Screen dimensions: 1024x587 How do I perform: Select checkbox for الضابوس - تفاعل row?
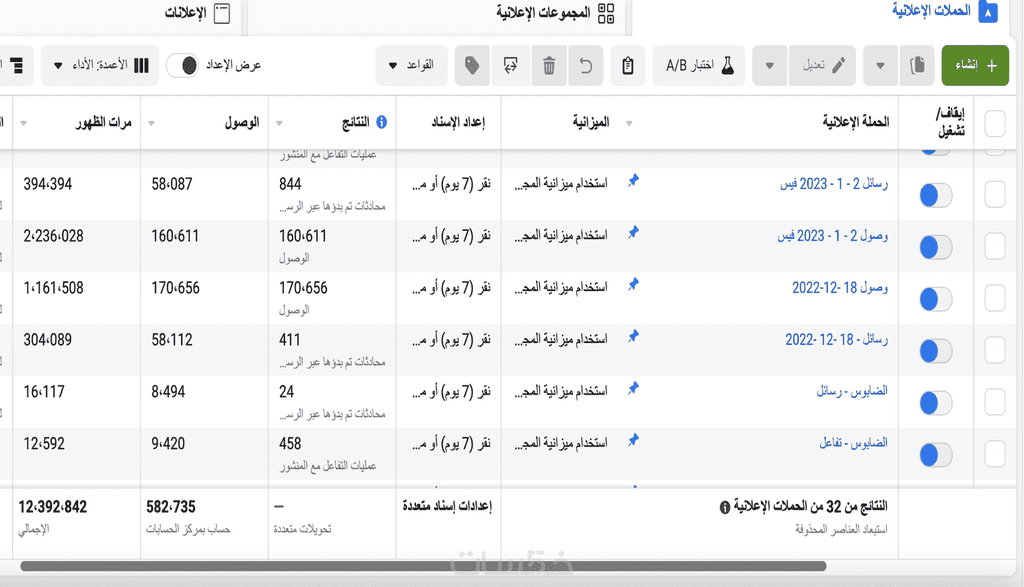(x=995, y=454)
